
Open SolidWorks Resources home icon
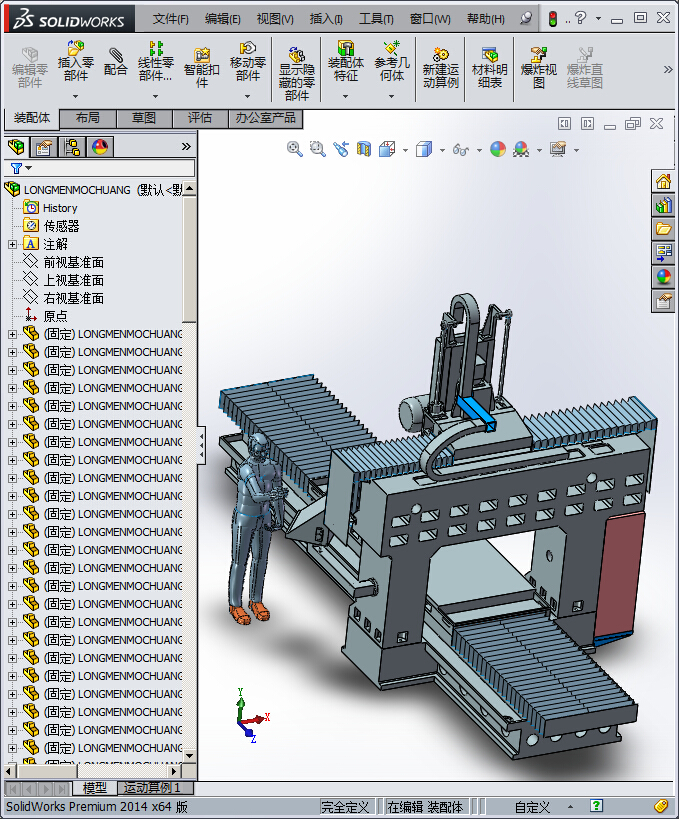[663, 181]
